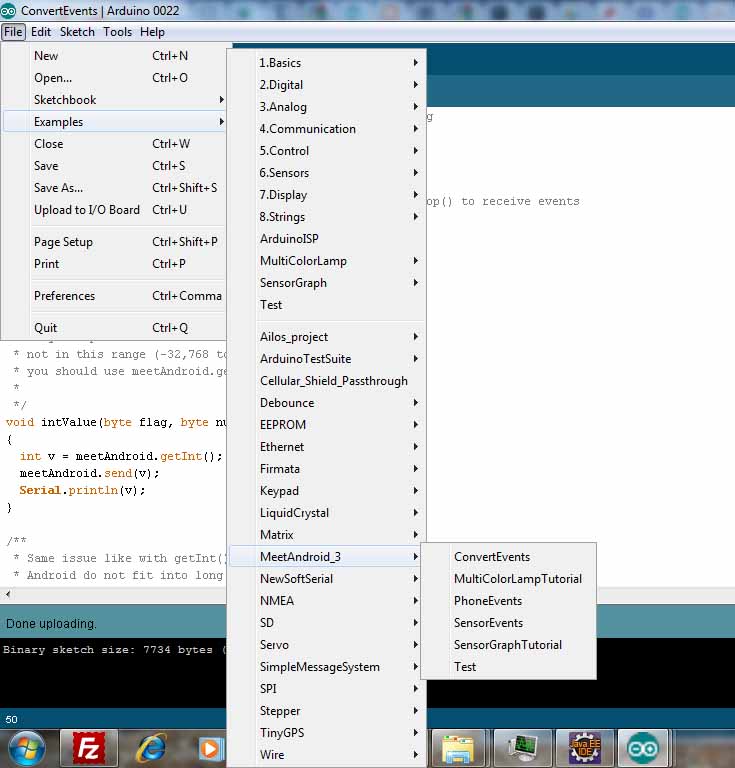Viewport: 735px width, 768px height.
Task: Expand the 2.Digital examples category
Action: pyautogui.click(x=327, y=85)
